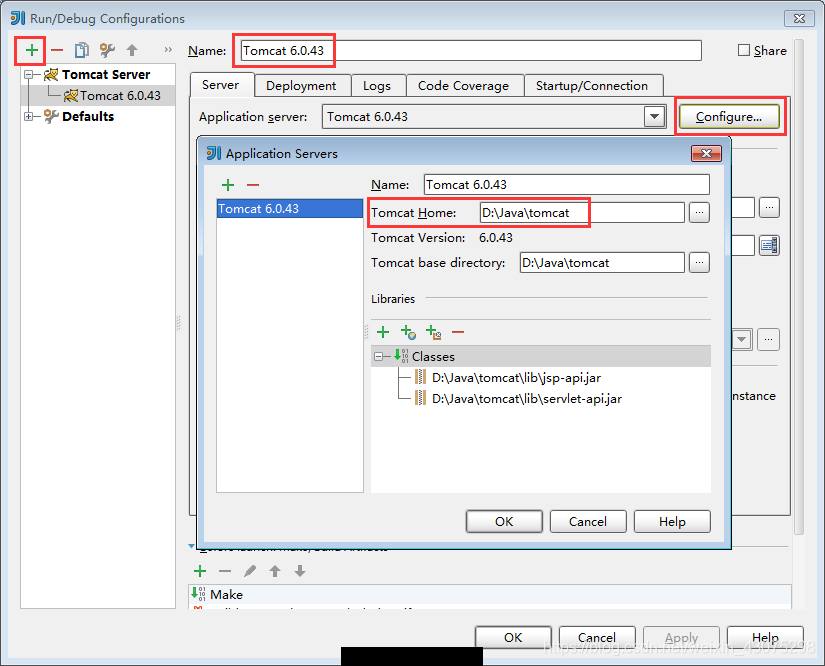The image size is (825, 666).
Task: Move before-launch task up
Action: click(x=275, y=571)
